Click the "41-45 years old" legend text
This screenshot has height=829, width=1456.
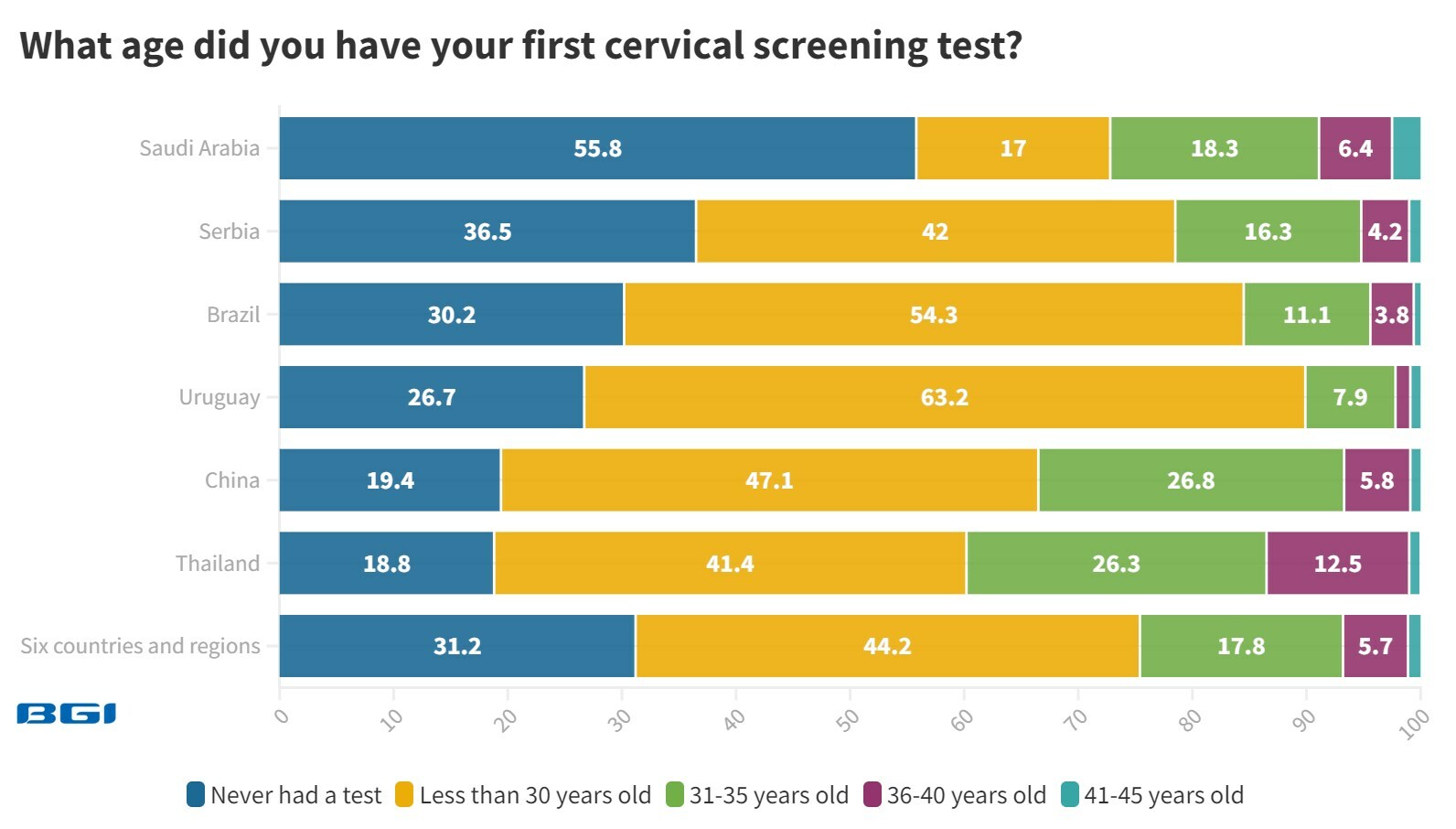coord(1163,795)
